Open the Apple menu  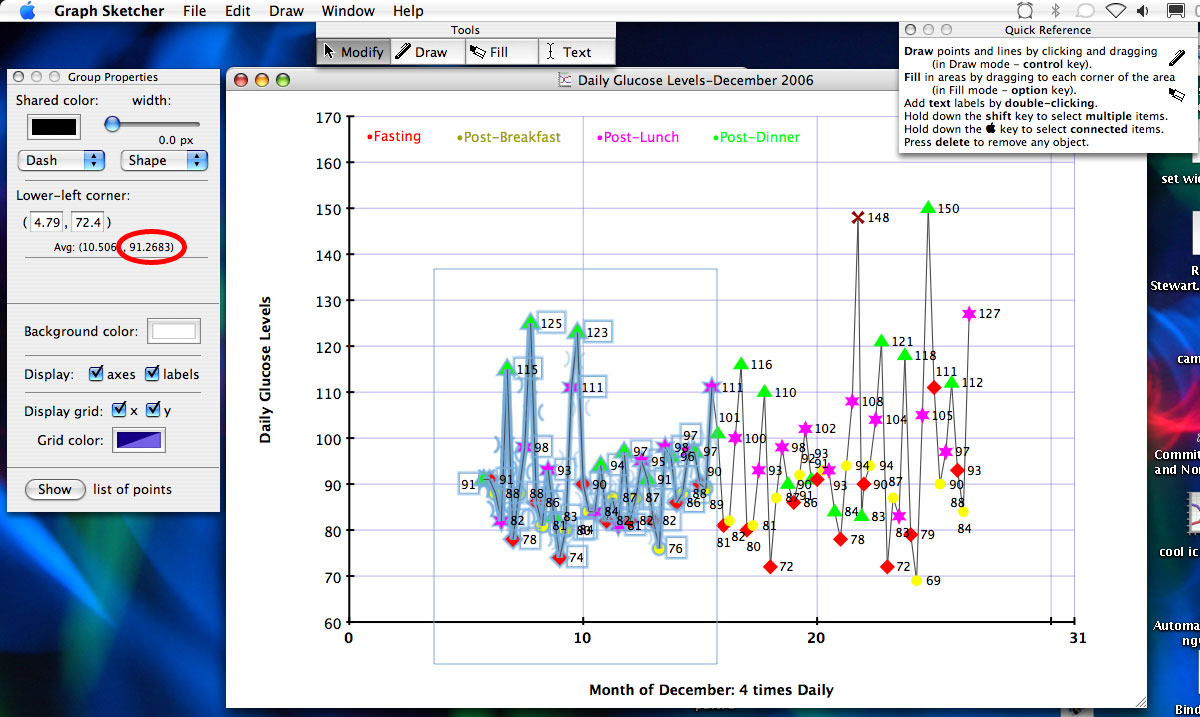pos(27,11)
